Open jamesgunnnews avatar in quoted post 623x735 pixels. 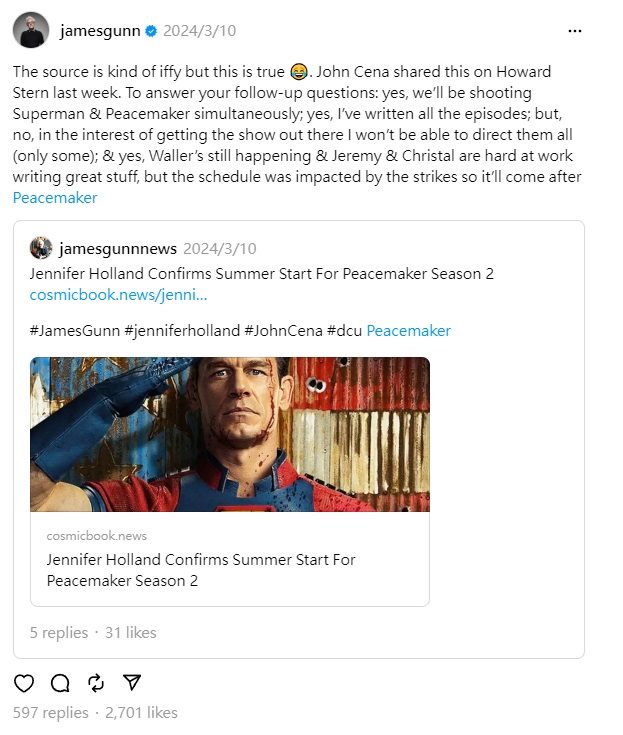[x=41, y=248]
